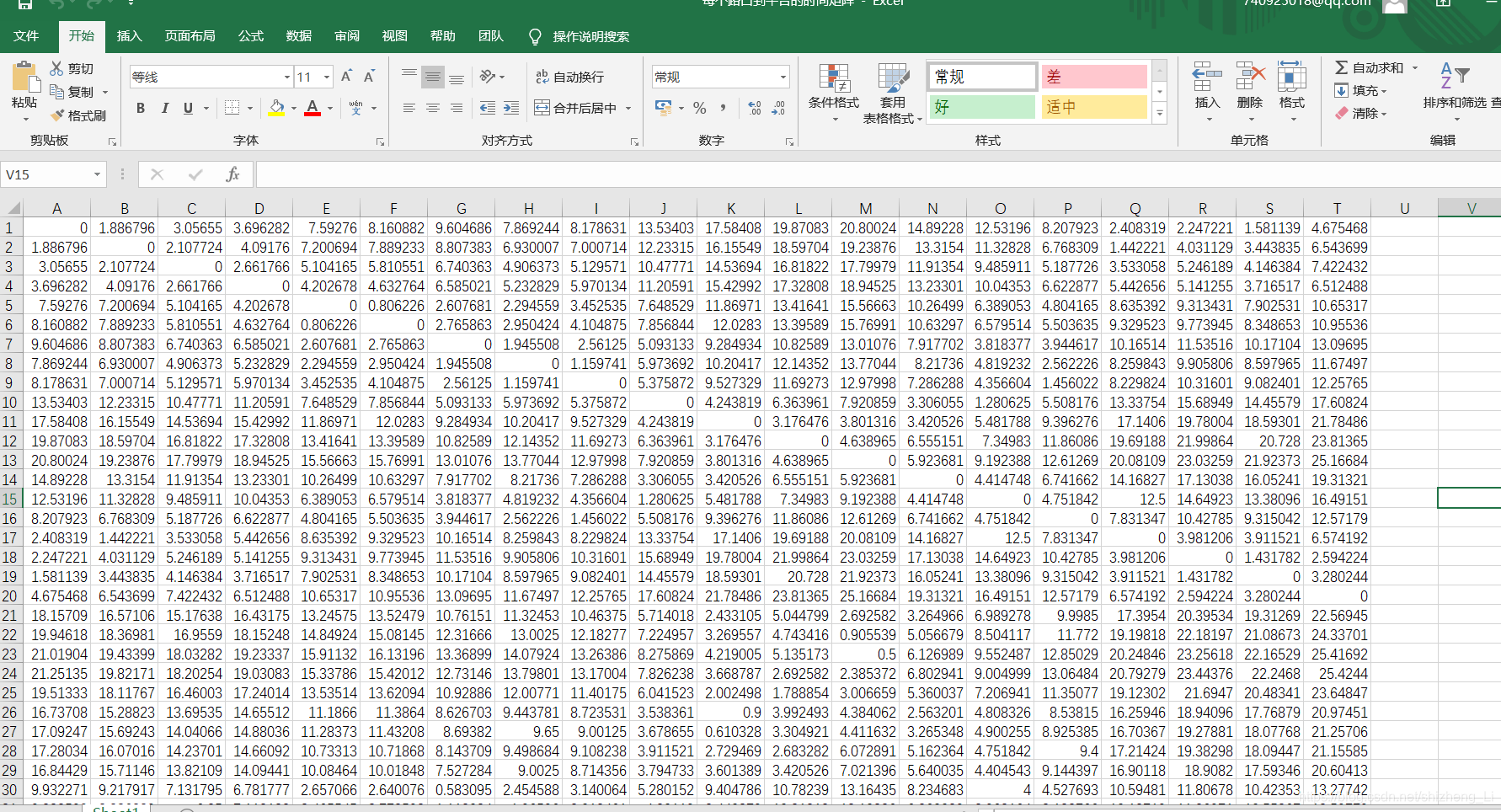The width and height of the screenshot is (1501, 812).
Task: Click the Cut scissors icon
Action: [x=56, y=68]
